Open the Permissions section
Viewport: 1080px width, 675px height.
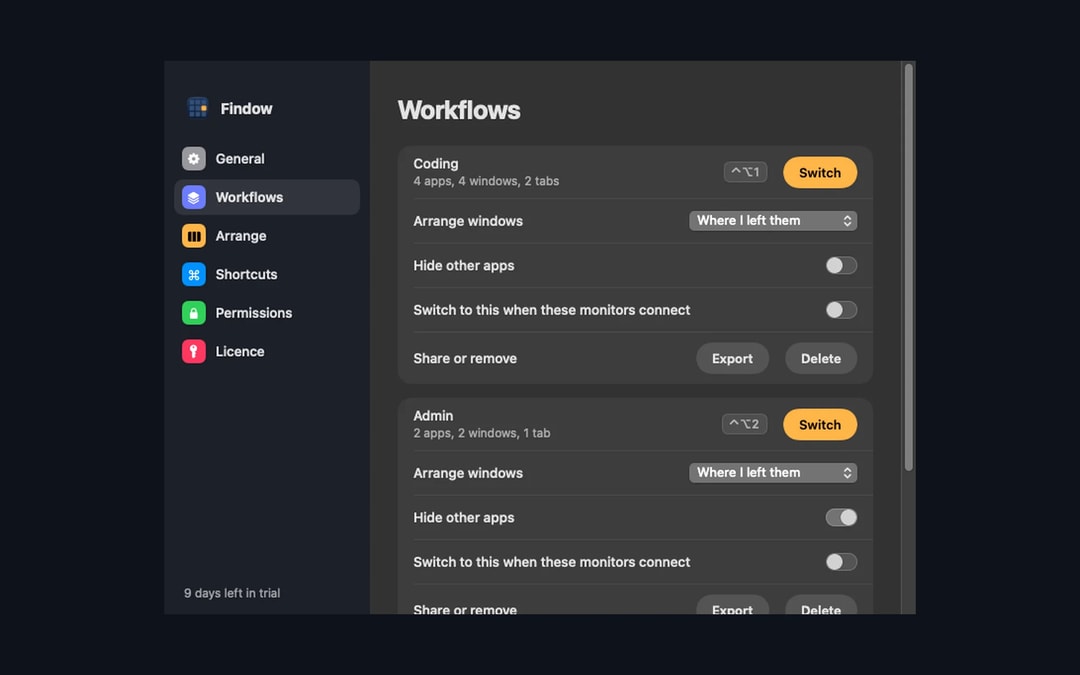(267, 313)
